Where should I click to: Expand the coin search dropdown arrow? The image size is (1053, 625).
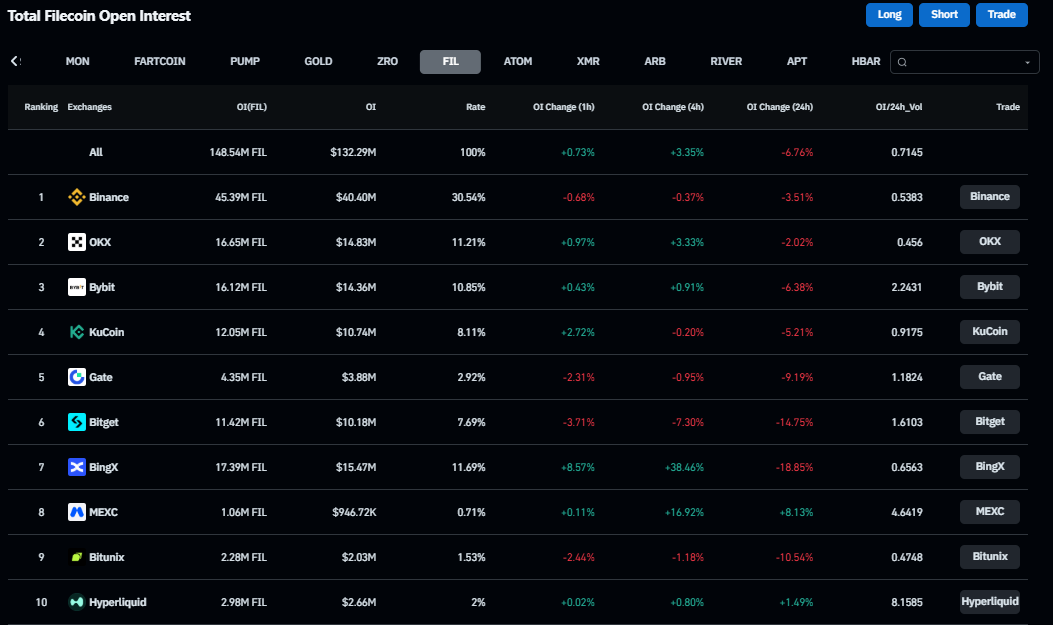1027,62
